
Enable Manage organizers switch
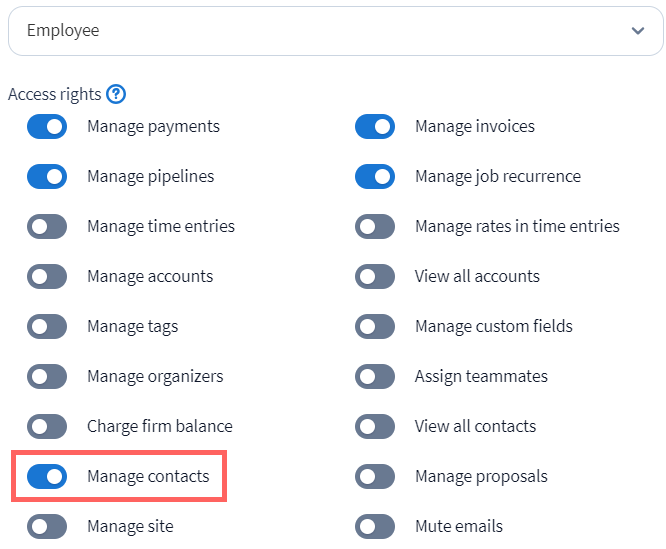point(47,377)
